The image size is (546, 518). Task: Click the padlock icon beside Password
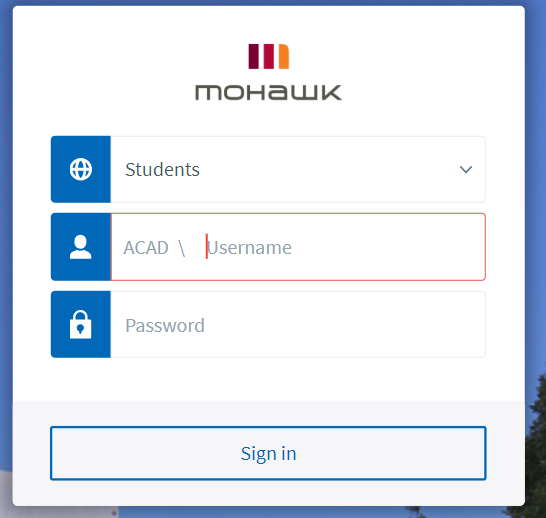tap(80, 324)
